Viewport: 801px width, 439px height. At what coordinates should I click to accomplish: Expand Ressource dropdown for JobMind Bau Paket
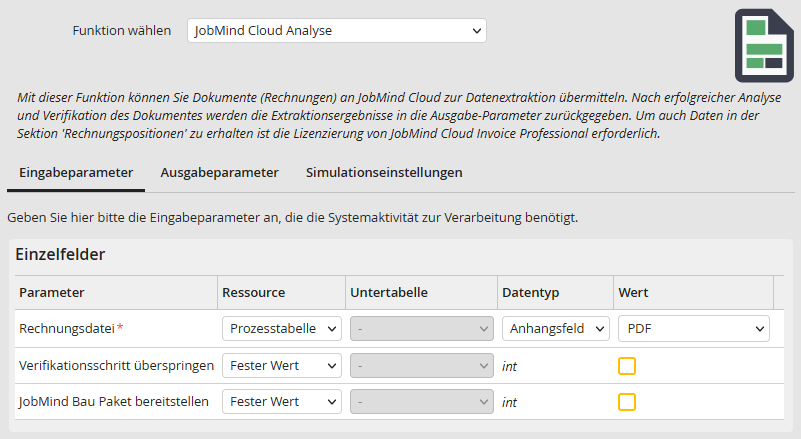click(281, 402)
